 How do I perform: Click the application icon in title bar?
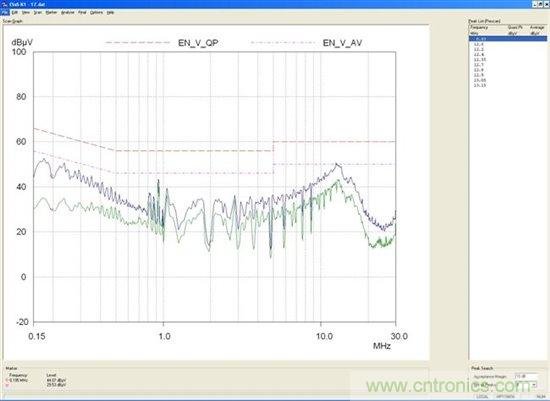[x=5, y=4]
